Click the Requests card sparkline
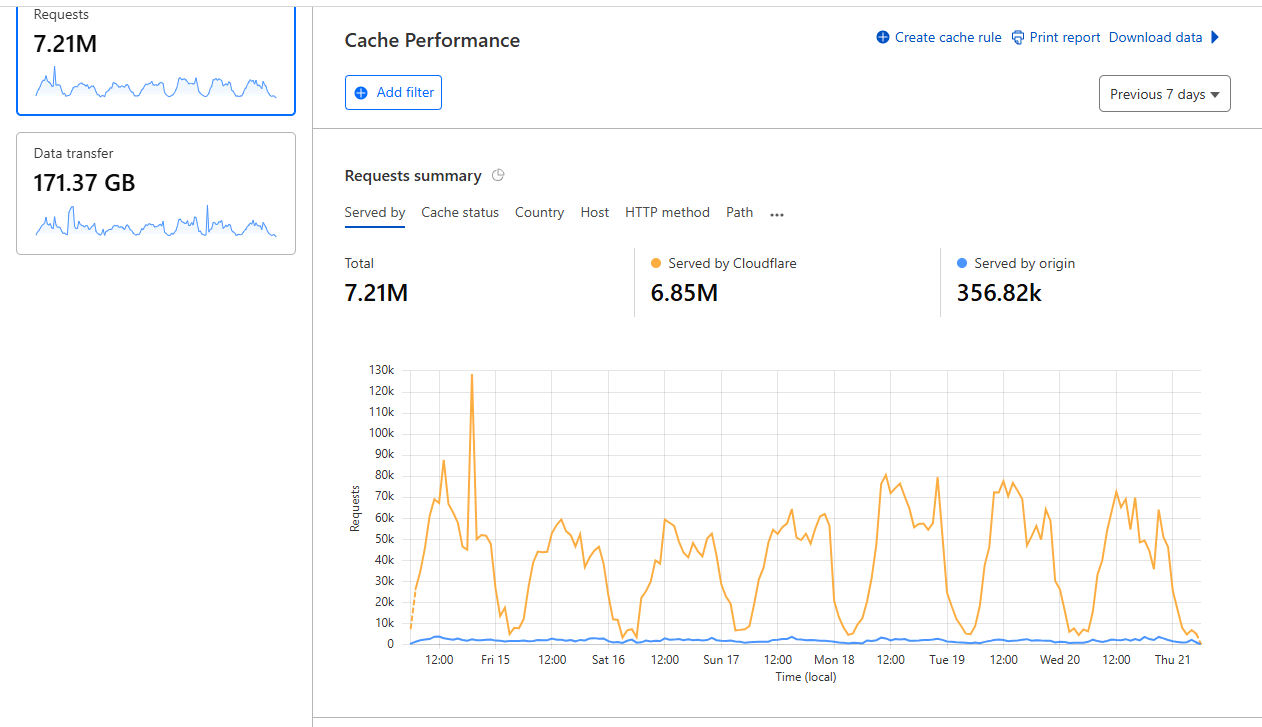This screenshot has height=727, width=1262. (x=155, y=85)
